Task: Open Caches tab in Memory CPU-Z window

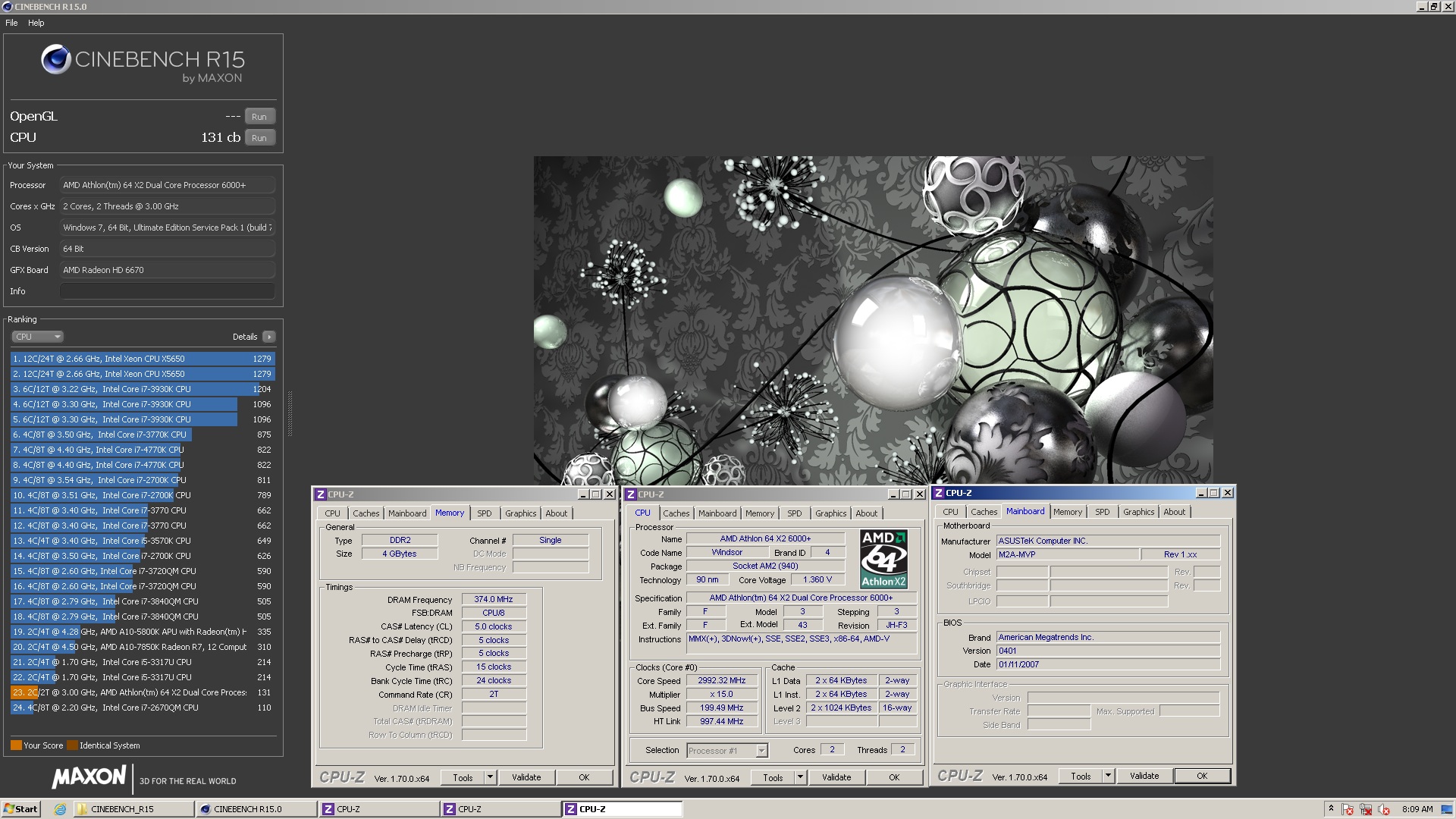Action: [x=366, y=513]
